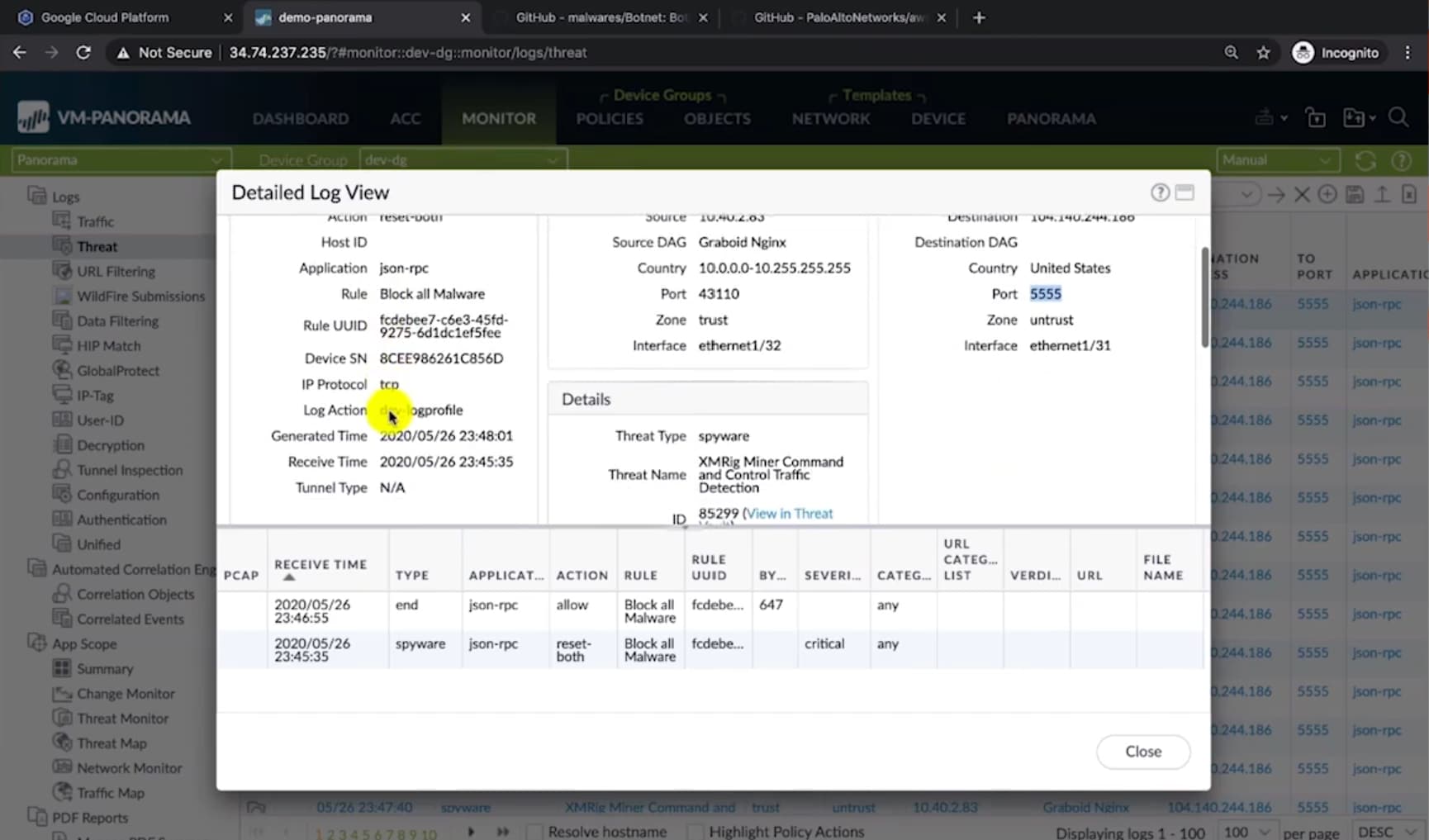The image size is (1429, 840).
Task: Toggle the Highlight Policy Actions checkbox
Action: 696,832
